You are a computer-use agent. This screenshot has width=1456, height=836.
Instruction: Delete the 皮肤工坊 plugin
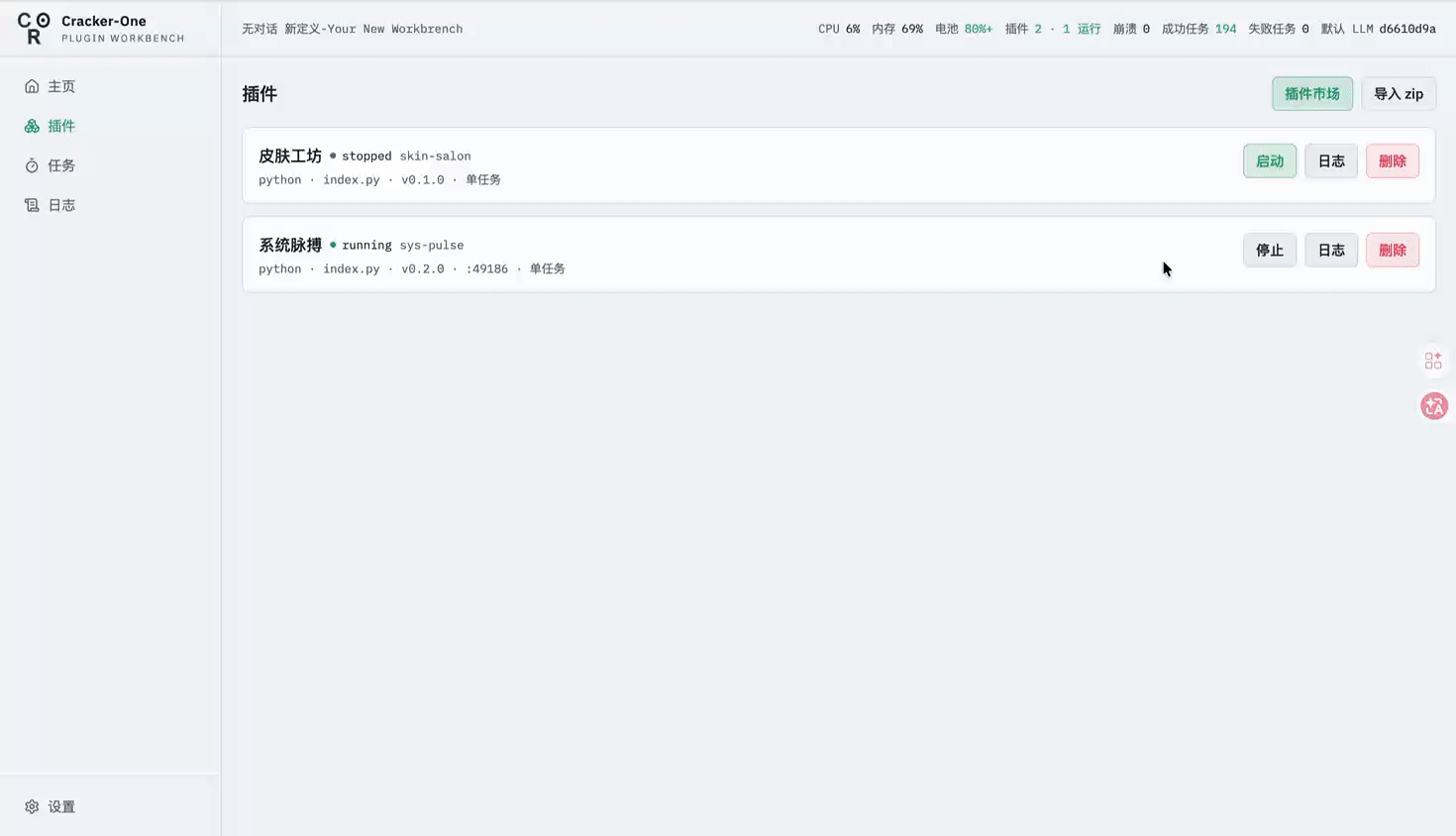tap(1393, 161)
